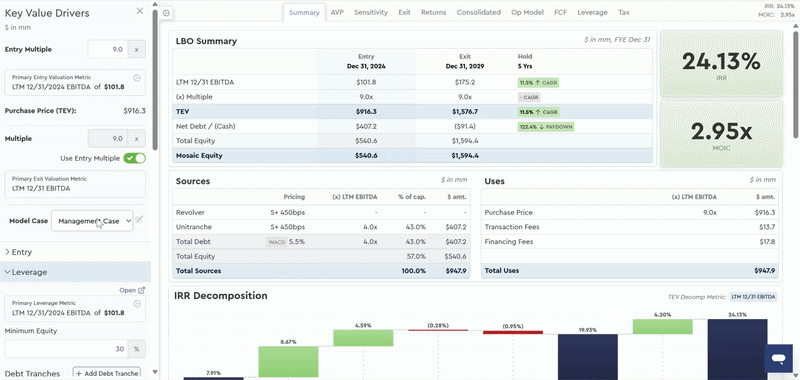Viewport: 800px width, 380px height.
Task: Click the IRR Decomposition heading
Action: tap(220, 295)
